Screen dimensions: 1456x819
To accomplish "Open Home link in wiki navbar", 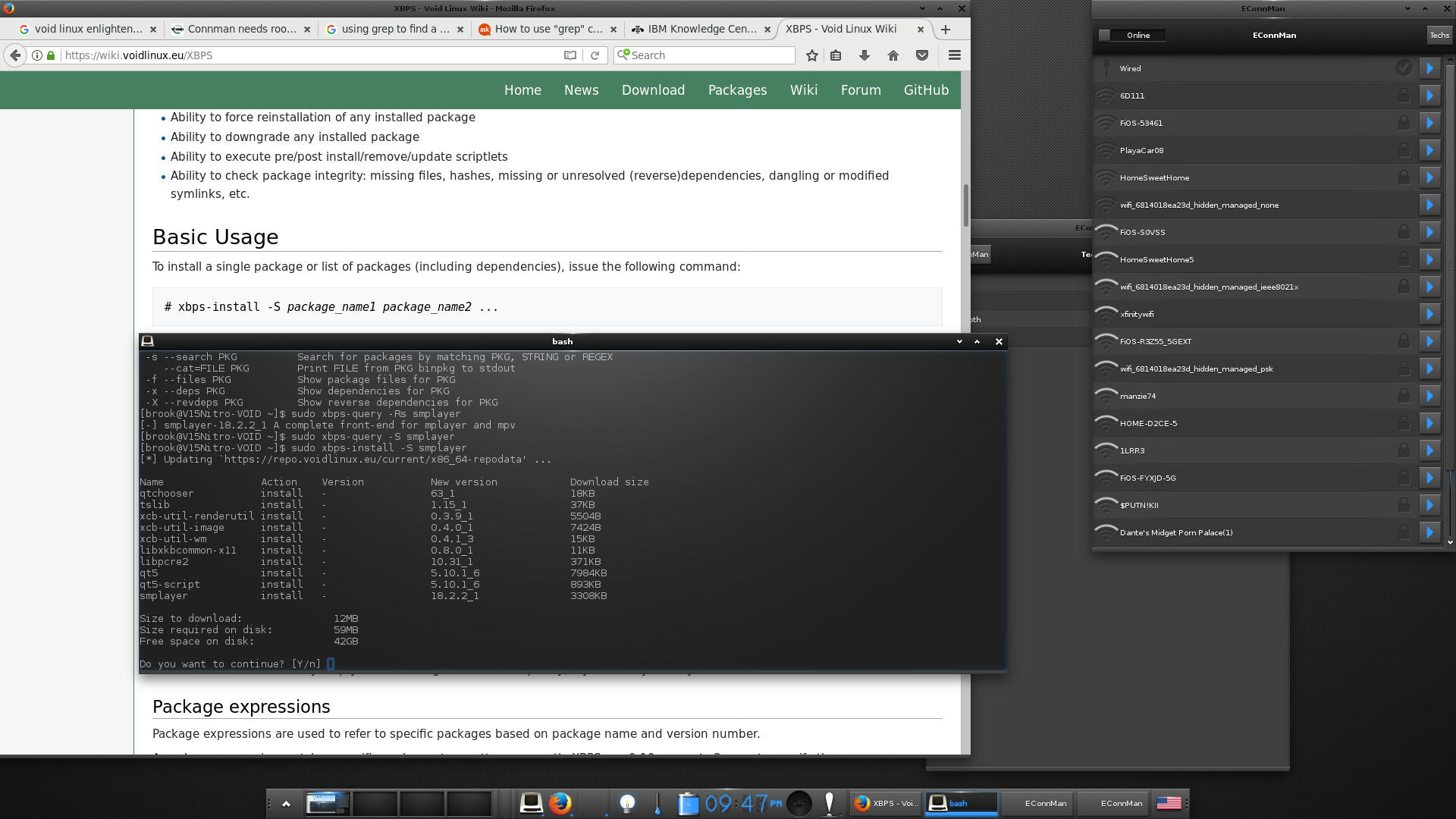I will point(522,90).
